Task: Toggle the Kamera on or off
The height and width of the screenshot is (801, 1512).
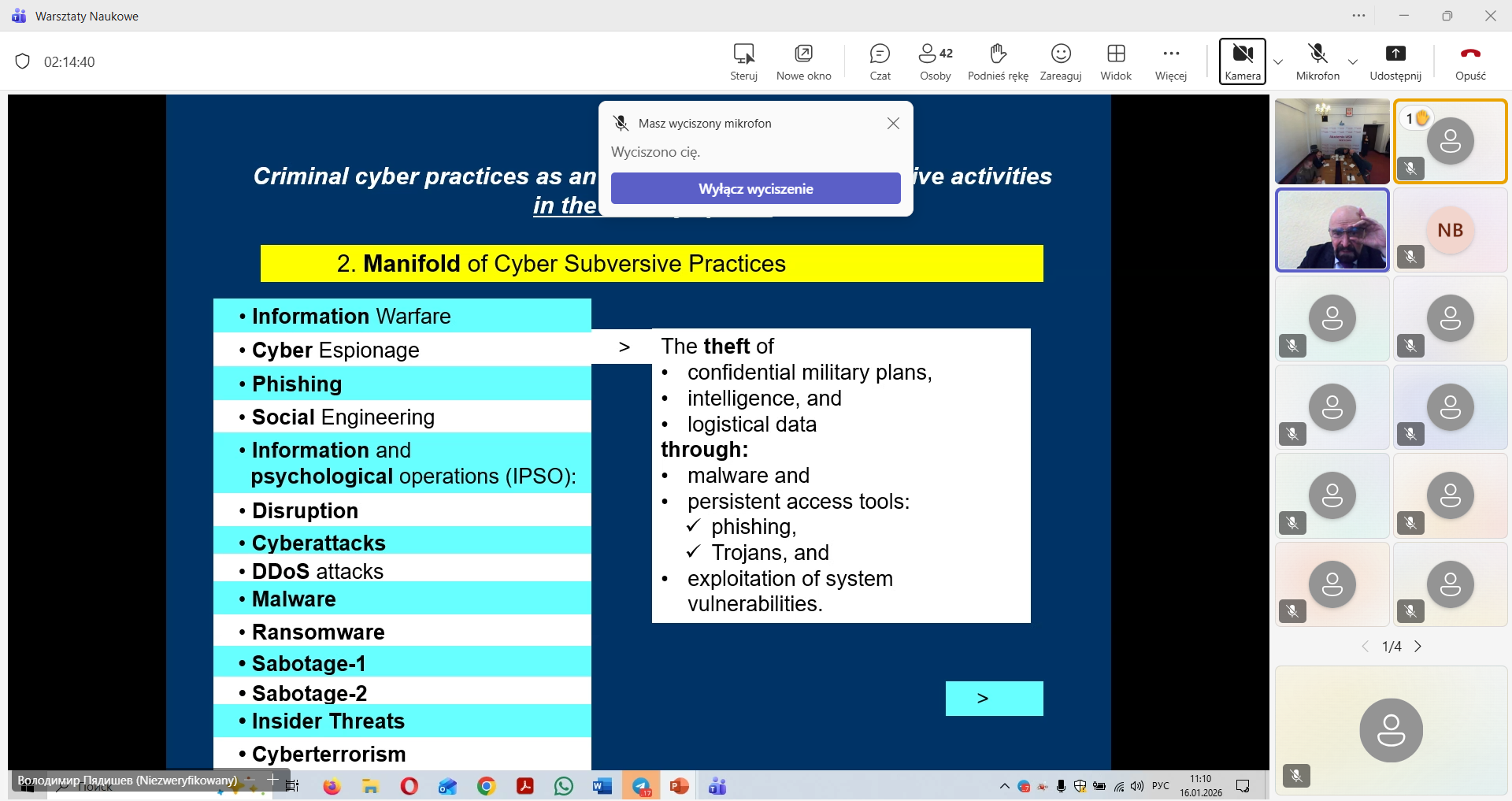Action: [x=1243, y=61]
